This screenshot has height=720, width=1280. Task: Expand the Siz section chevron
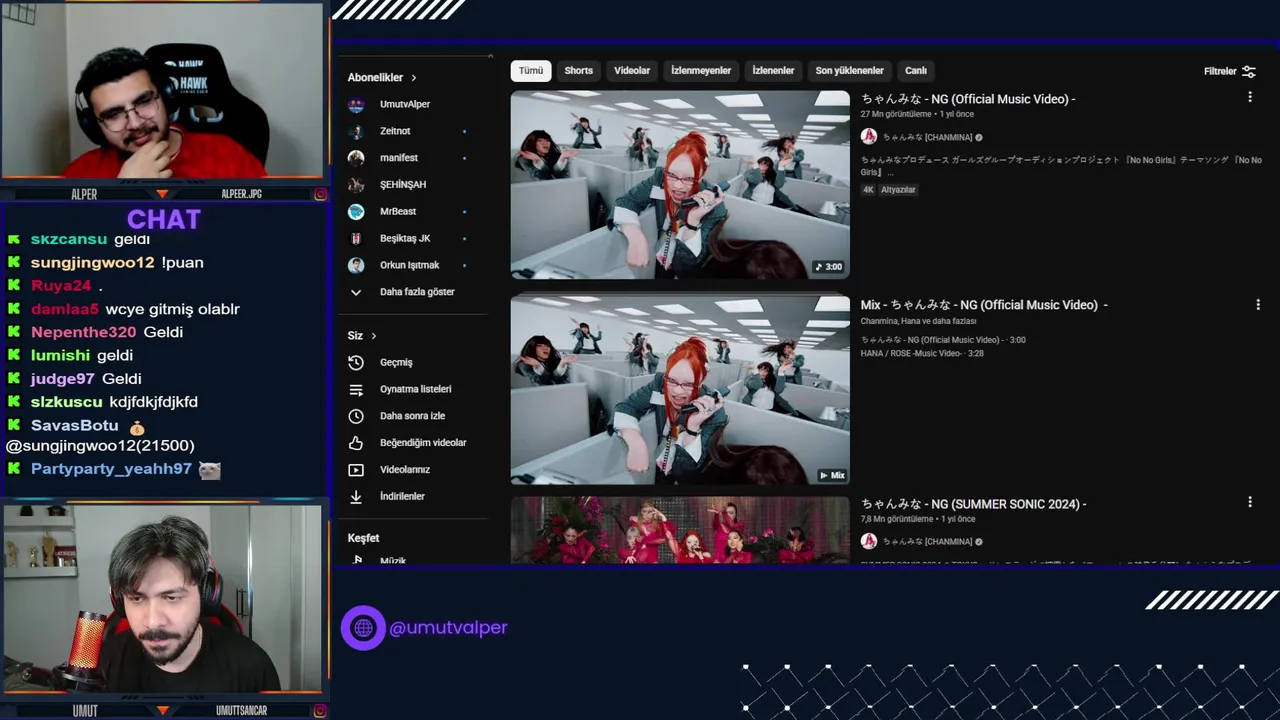click(373, 336)
